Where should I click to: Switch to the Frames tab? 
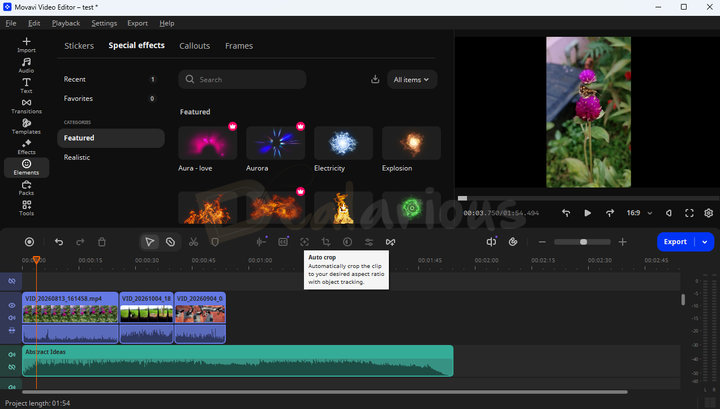[x=239, y=45]
